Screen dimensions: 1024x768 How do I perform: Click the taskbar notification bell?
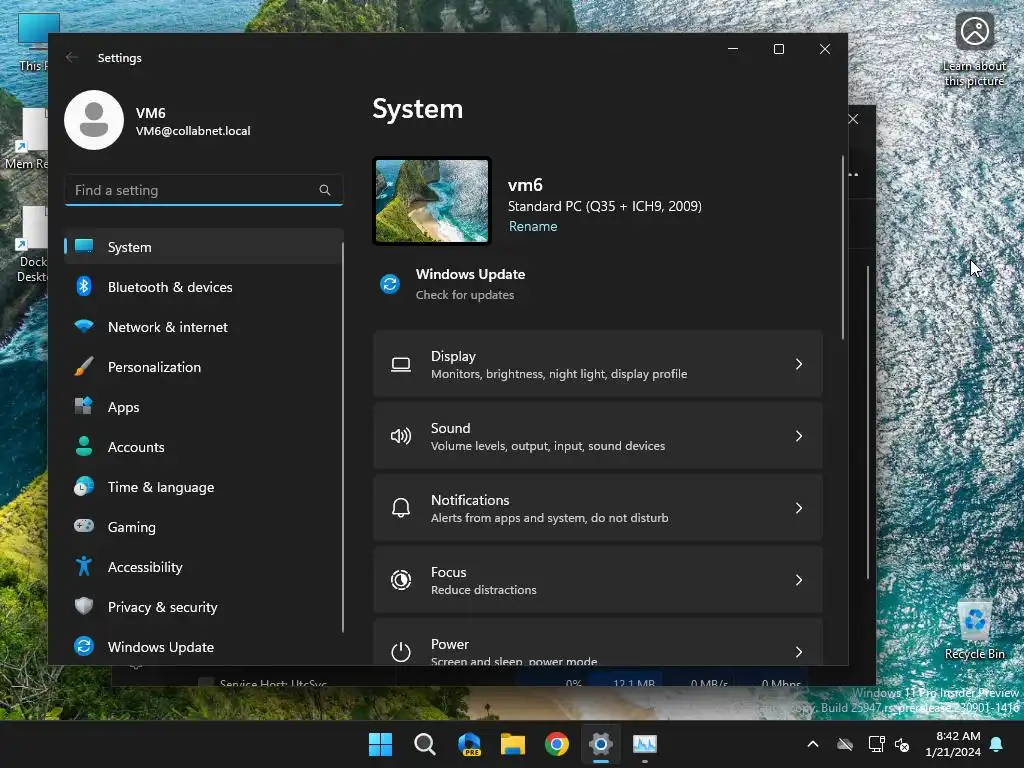point(997,744)
